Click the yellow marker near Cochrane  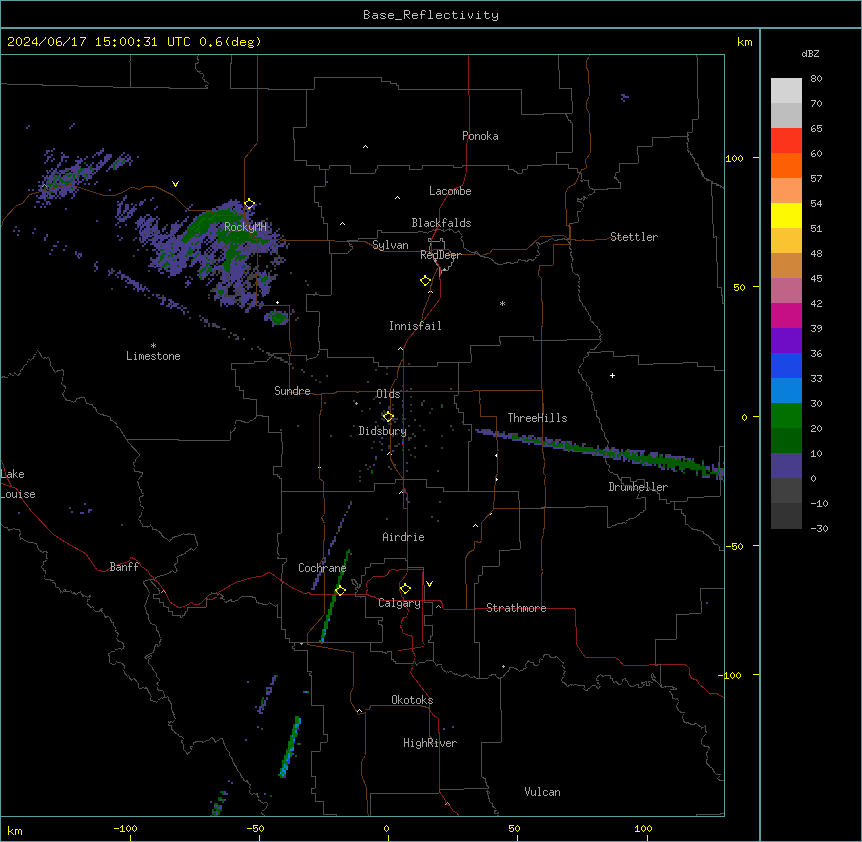(340, 591)
